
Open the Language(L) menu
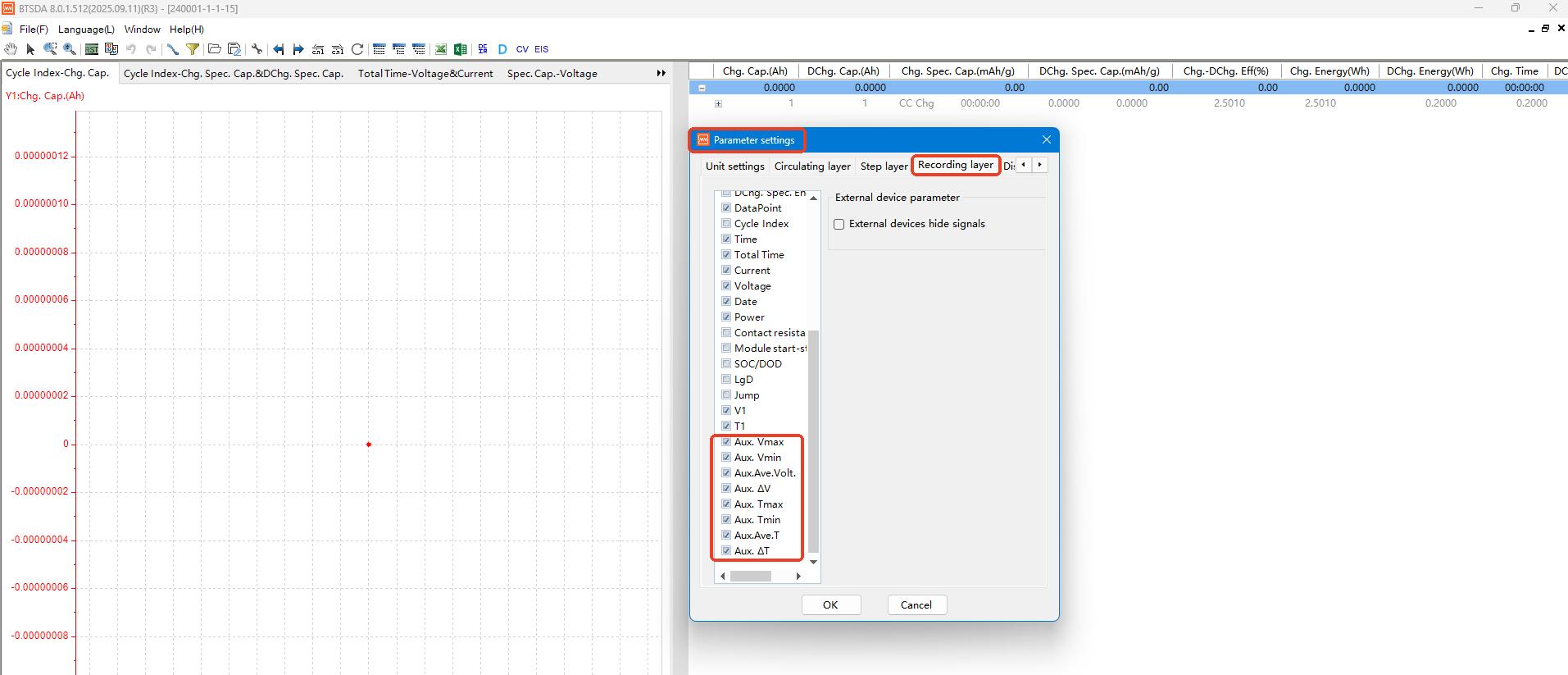[86, 29]
